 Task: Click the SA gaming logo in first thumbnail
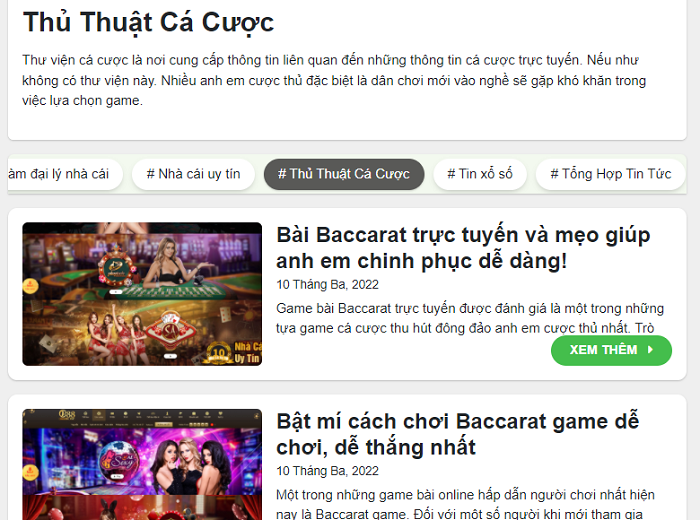click(170, 332)
